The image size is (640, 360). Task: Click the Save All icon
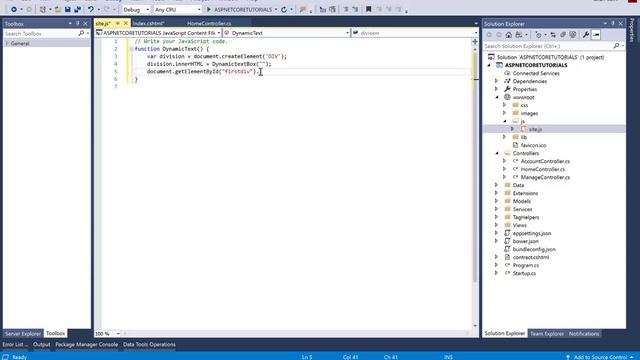(x=77, y=9)
